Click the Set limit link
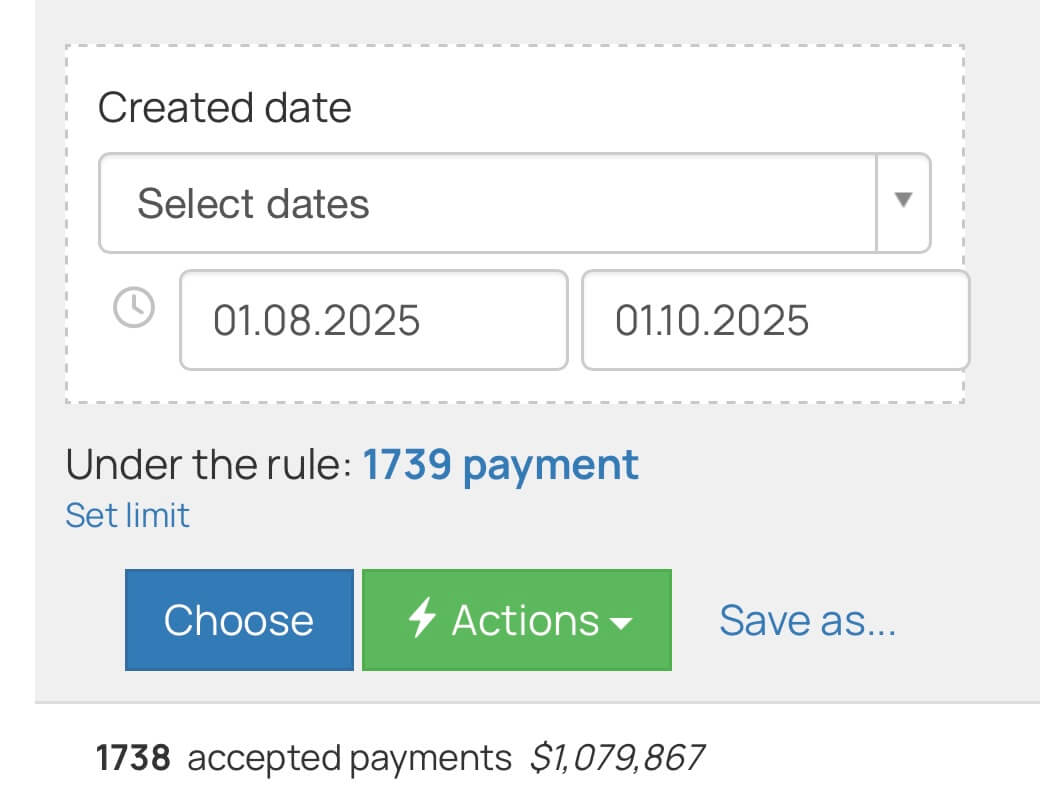Viewport: 1040px width, 799px height. 127,515
